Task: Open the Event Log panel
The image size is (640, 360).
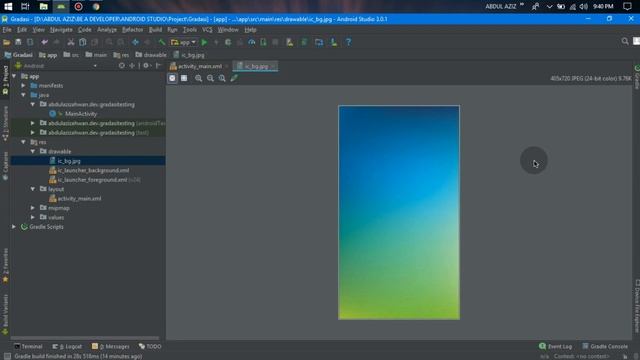Action: (x=556, y=346)
